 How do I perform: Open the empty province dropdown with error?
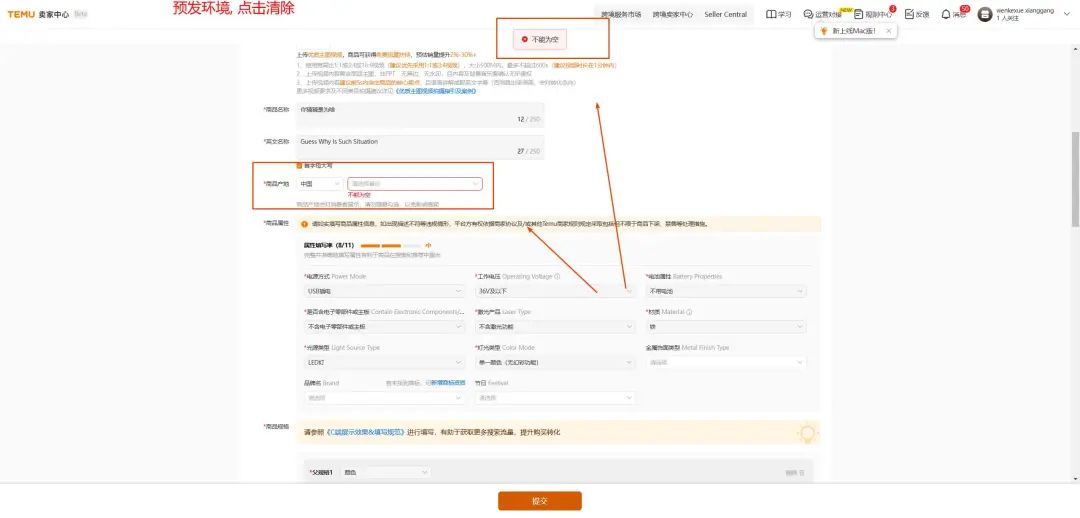click(414, 184)
